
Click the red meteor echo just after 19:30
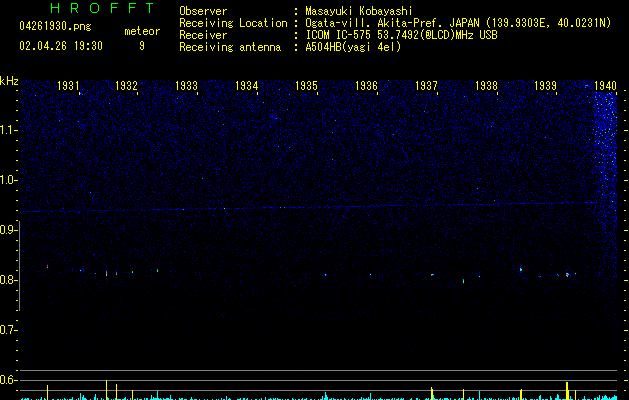click(x=47, y=266)
